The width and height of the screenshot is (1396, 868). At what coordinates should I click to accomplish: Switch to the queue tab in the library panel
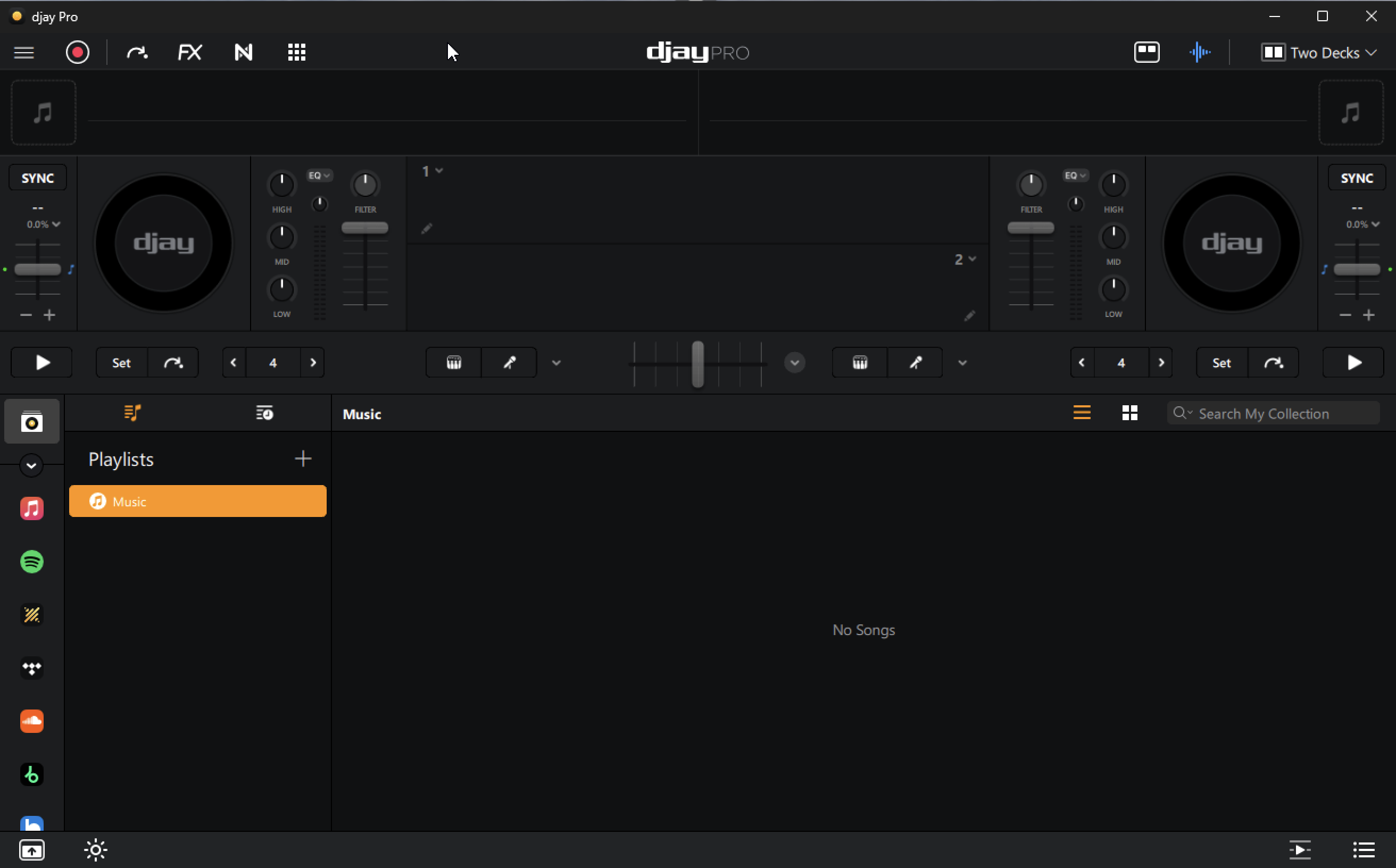pos(264,412)
